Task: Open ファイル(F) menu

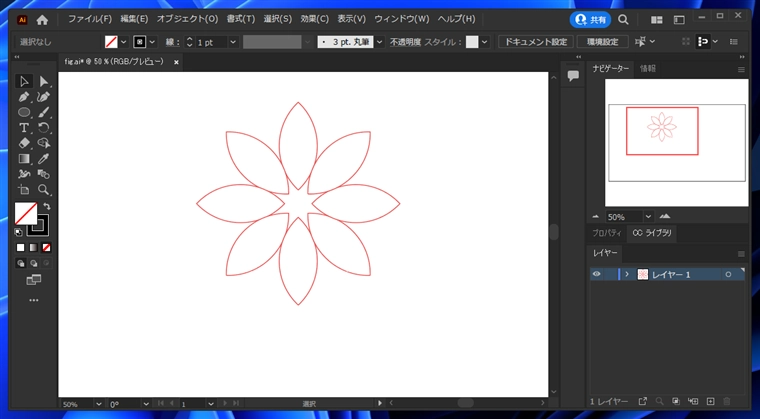Action: click(90, 19)
